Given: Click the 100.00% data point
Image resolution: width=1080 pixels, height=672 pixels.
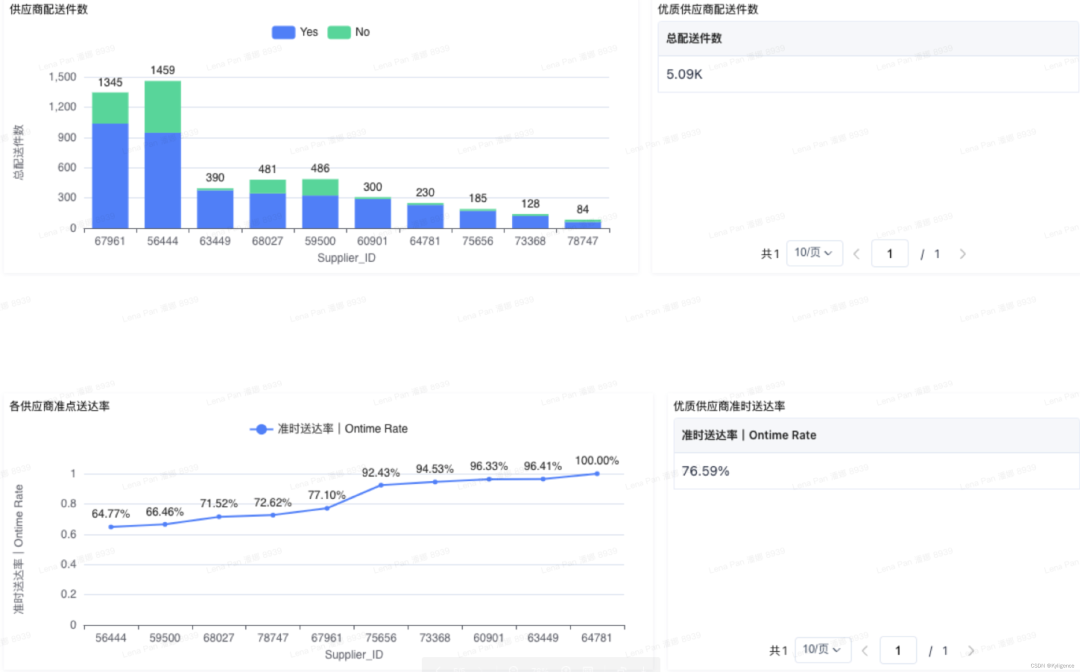Looking at the screenshot, I should coord(596,474).
